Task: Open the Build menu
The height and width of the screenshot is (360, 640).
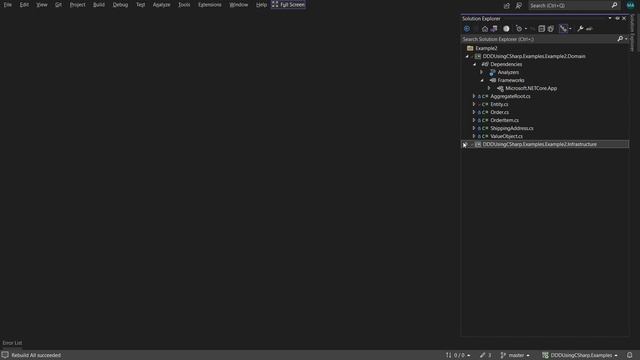Action: (x=99, y=5)
